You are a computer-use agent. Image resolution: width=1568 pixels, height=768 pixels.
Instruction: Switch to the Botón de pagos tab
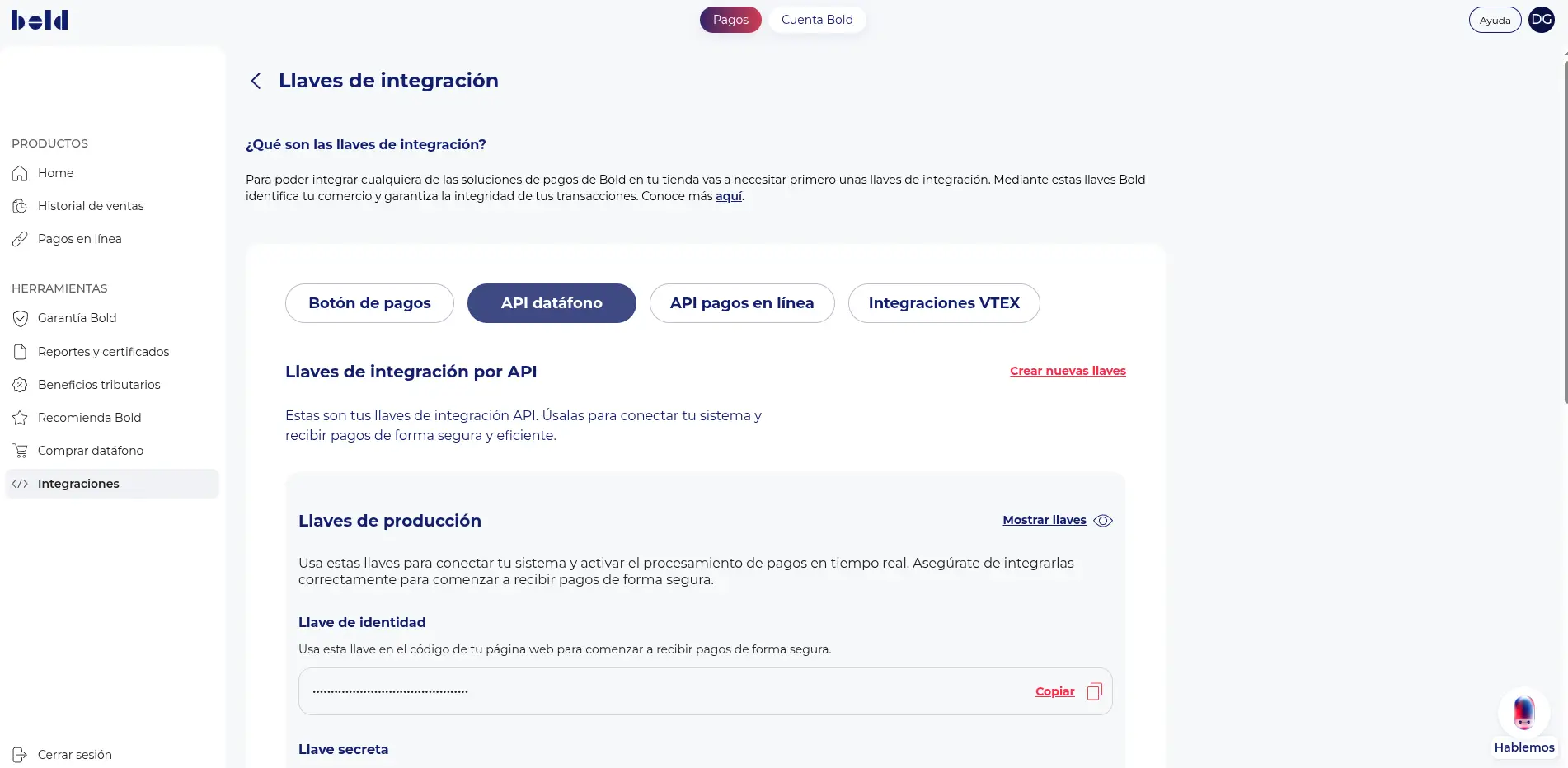(x=369, y=303)
